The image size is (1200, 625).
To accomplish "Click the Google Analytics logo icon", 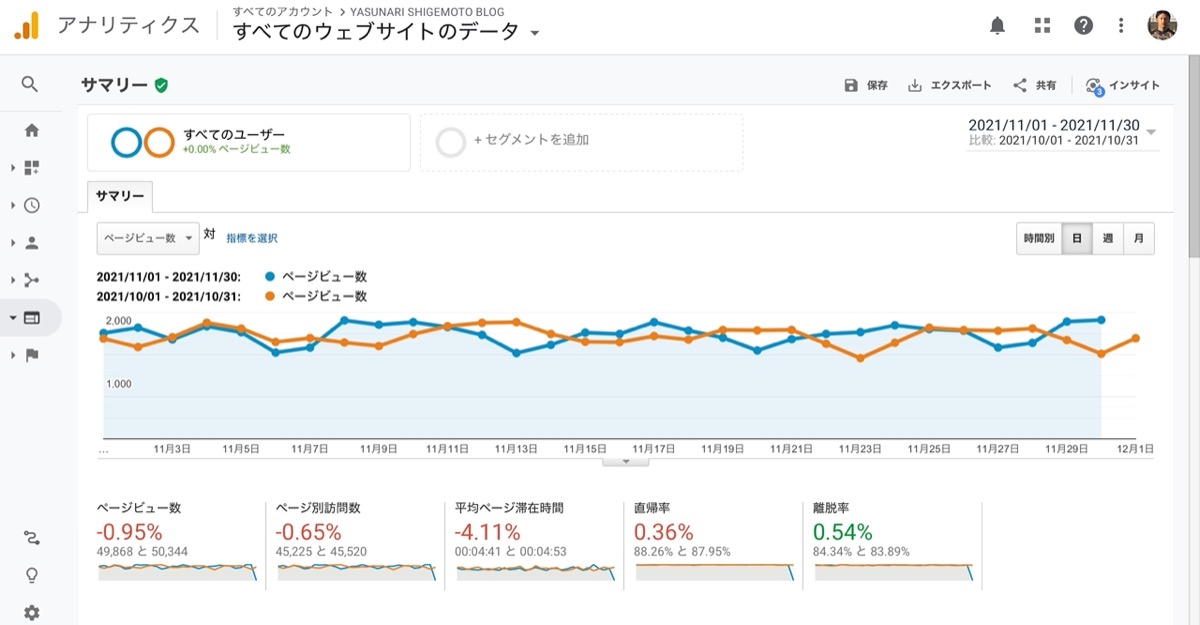I will click(26, 26).
